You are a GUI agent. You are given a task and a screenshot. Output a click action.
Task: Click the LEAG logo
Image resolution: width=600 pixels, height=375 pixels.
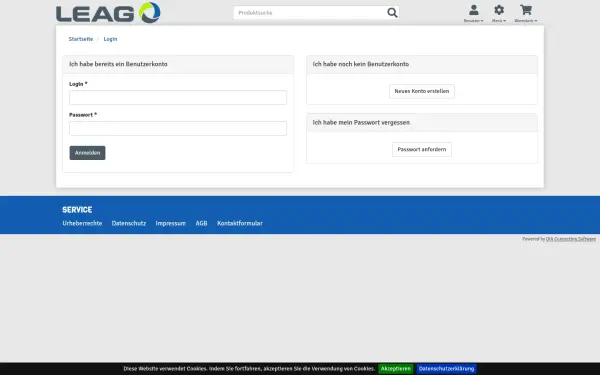coord(108,13)
